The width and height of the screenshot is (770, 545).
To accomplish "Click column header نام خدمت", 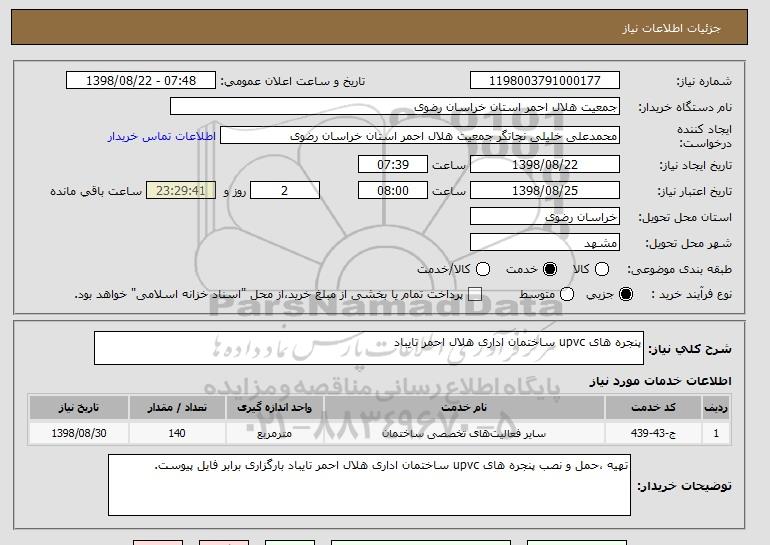I will click(x=464, y=408).
